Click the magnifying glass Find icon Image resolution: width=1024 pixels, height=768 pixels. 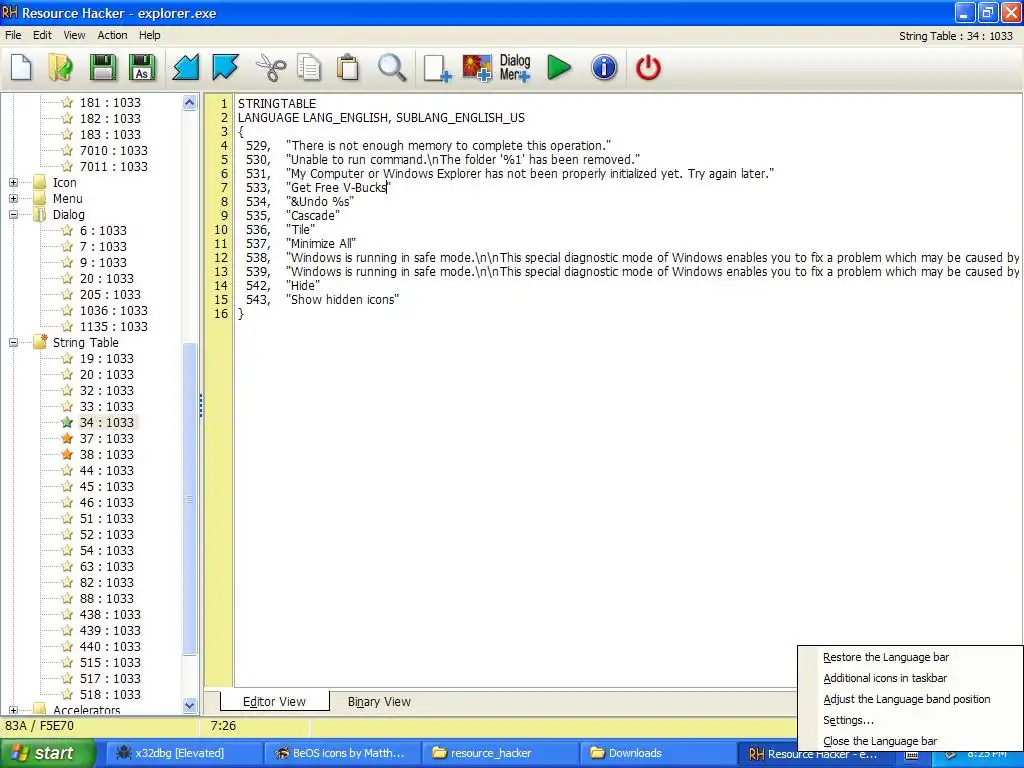point(392,67)
